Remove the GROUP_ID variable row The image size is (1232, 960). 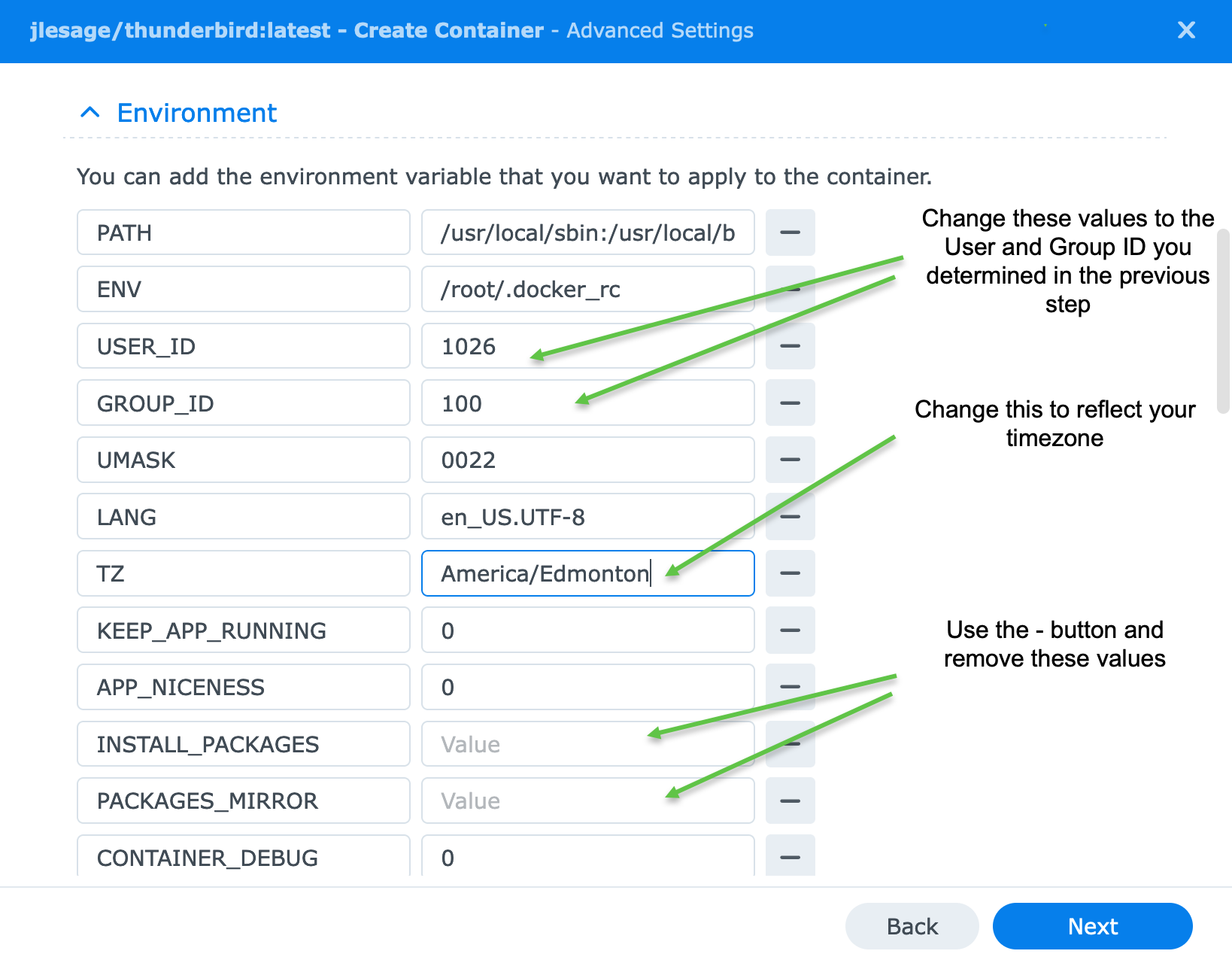click(x=790, y=403)
